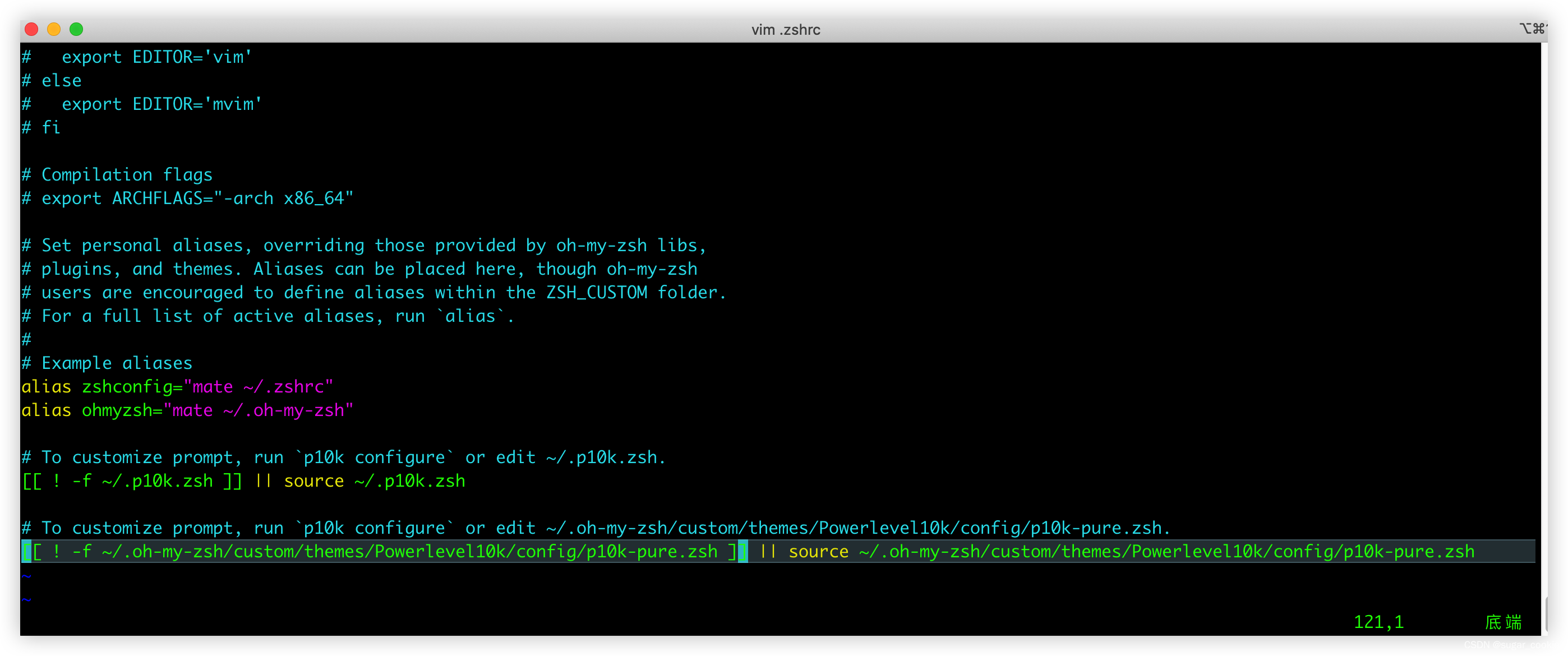Click the comment mentioning ~/.p10k.zsh
1568x656 pixels.
click(x=344, y=458)
